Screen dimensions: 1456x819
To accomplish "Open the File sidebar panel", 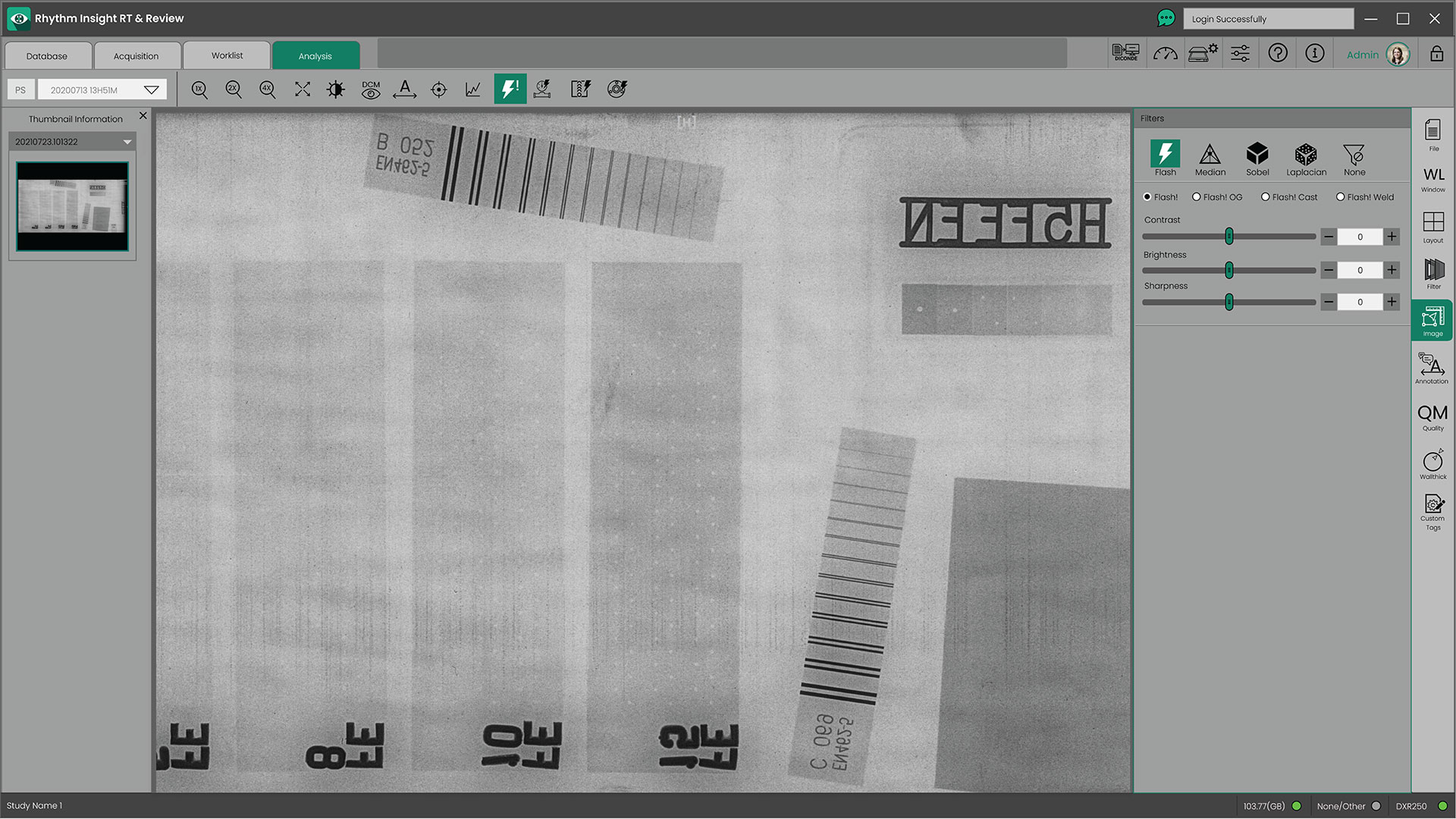I will click(x=1432, y=135).
